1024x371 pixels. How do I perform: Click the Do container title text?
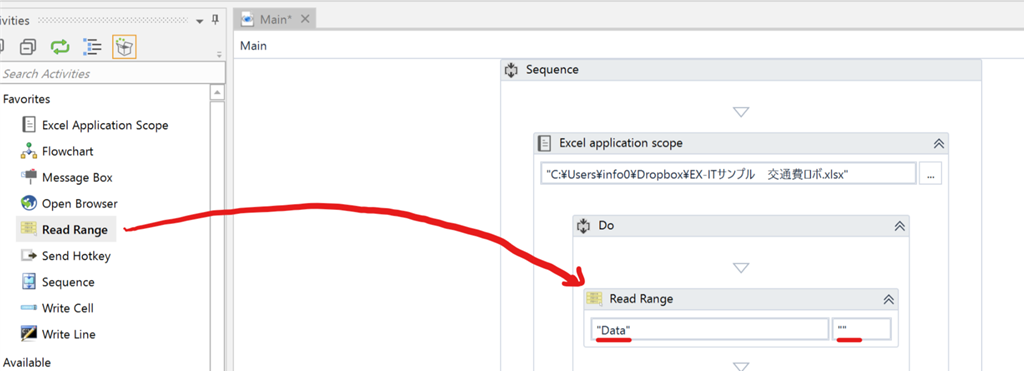coord(606,225)
